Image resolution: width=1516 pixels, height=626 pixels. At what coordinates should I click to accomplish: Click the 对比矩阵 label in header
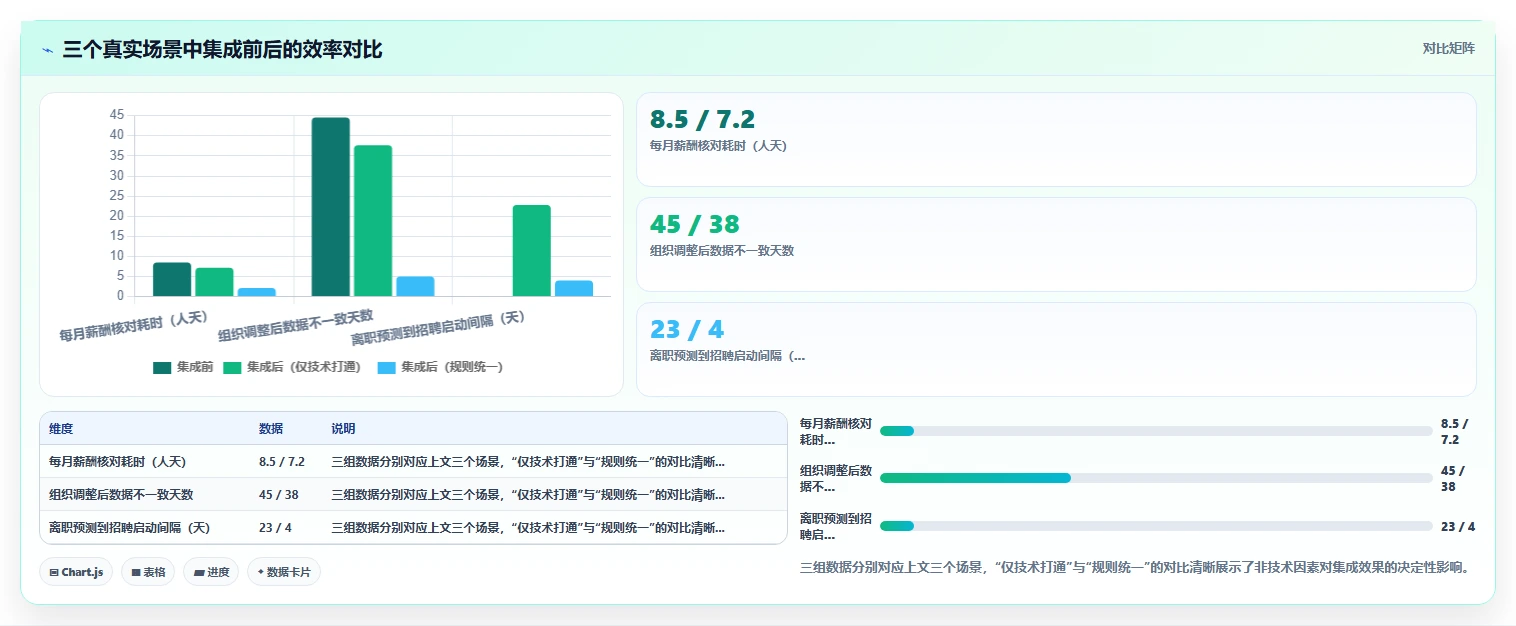pos(1448,48)
